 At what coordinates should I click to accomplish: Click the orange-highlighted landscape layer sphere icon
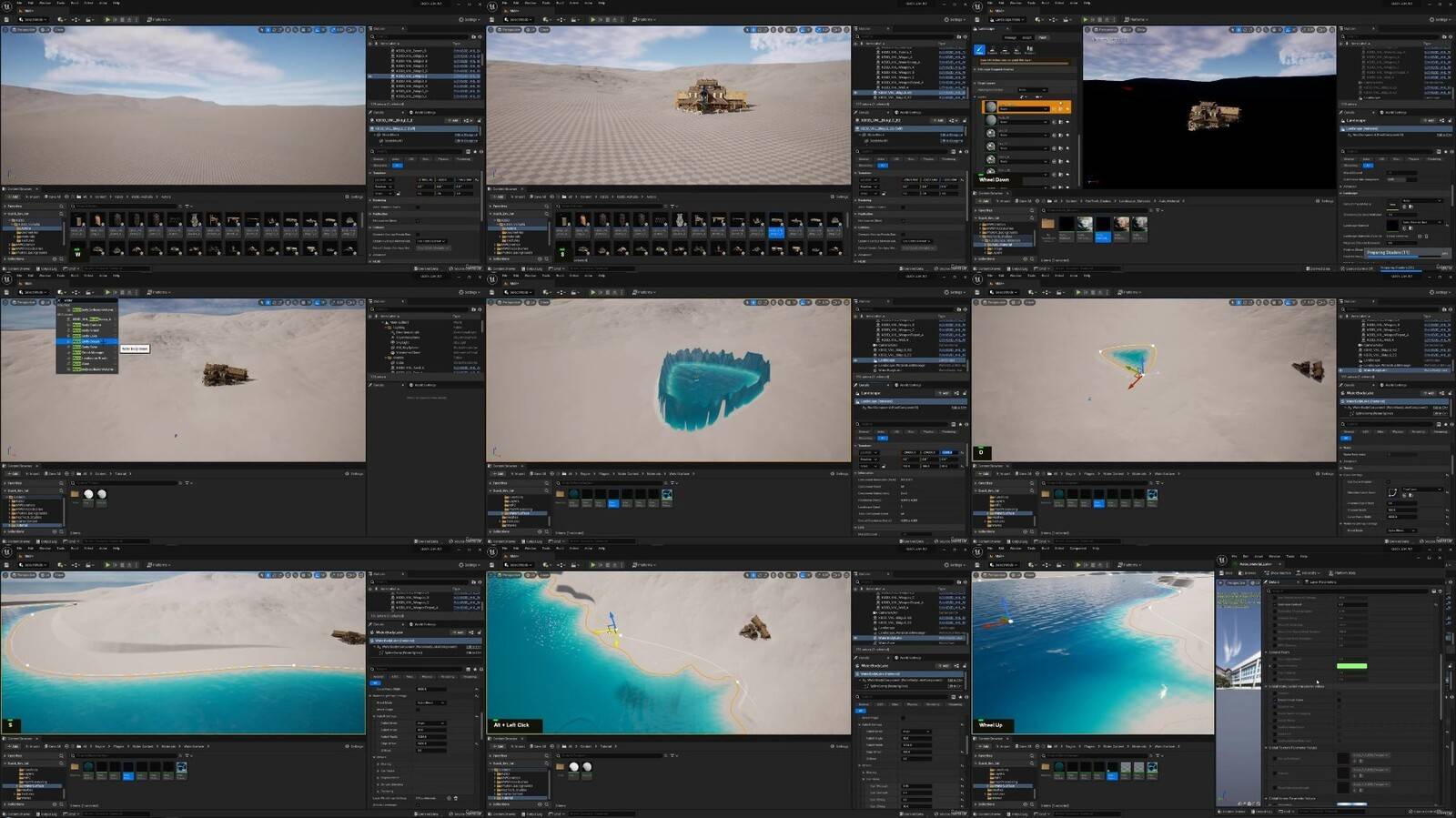pos(991,107)
